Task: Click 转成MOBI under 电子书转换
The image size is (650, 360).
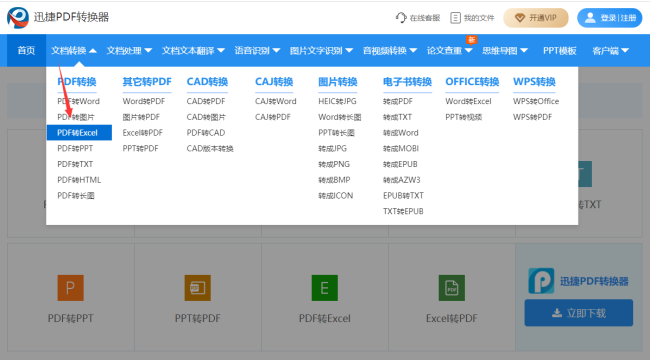Action: pos(401,148)
